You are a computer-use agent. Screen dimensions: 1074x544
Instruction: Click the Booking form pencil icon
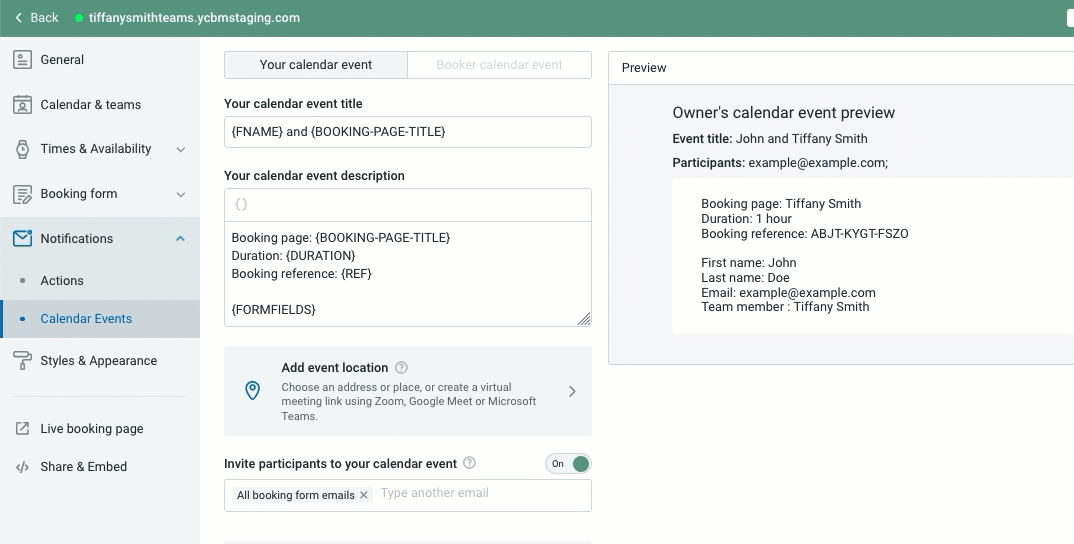pos(22,194)
